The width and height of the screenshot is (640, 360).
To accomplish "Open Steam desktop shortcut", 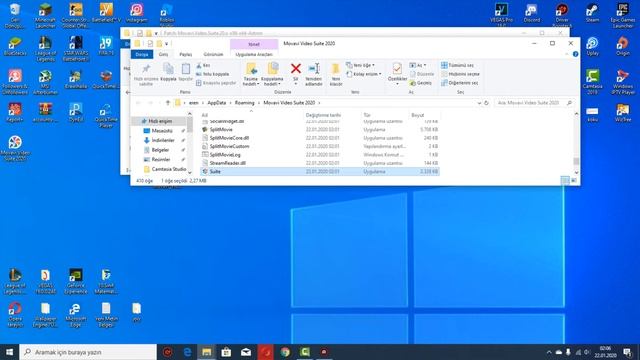I will tap(592, 13).
